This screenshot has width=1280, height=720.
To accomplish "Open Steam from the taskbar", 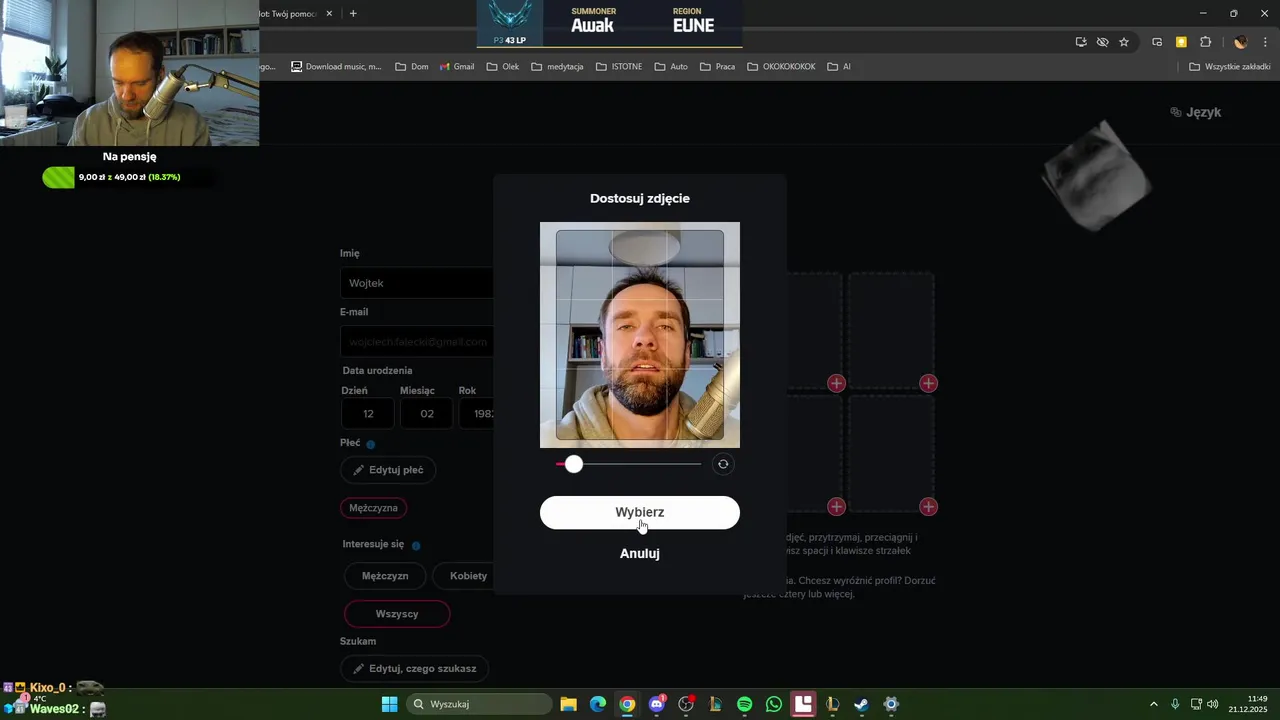I will pos(861,704).
